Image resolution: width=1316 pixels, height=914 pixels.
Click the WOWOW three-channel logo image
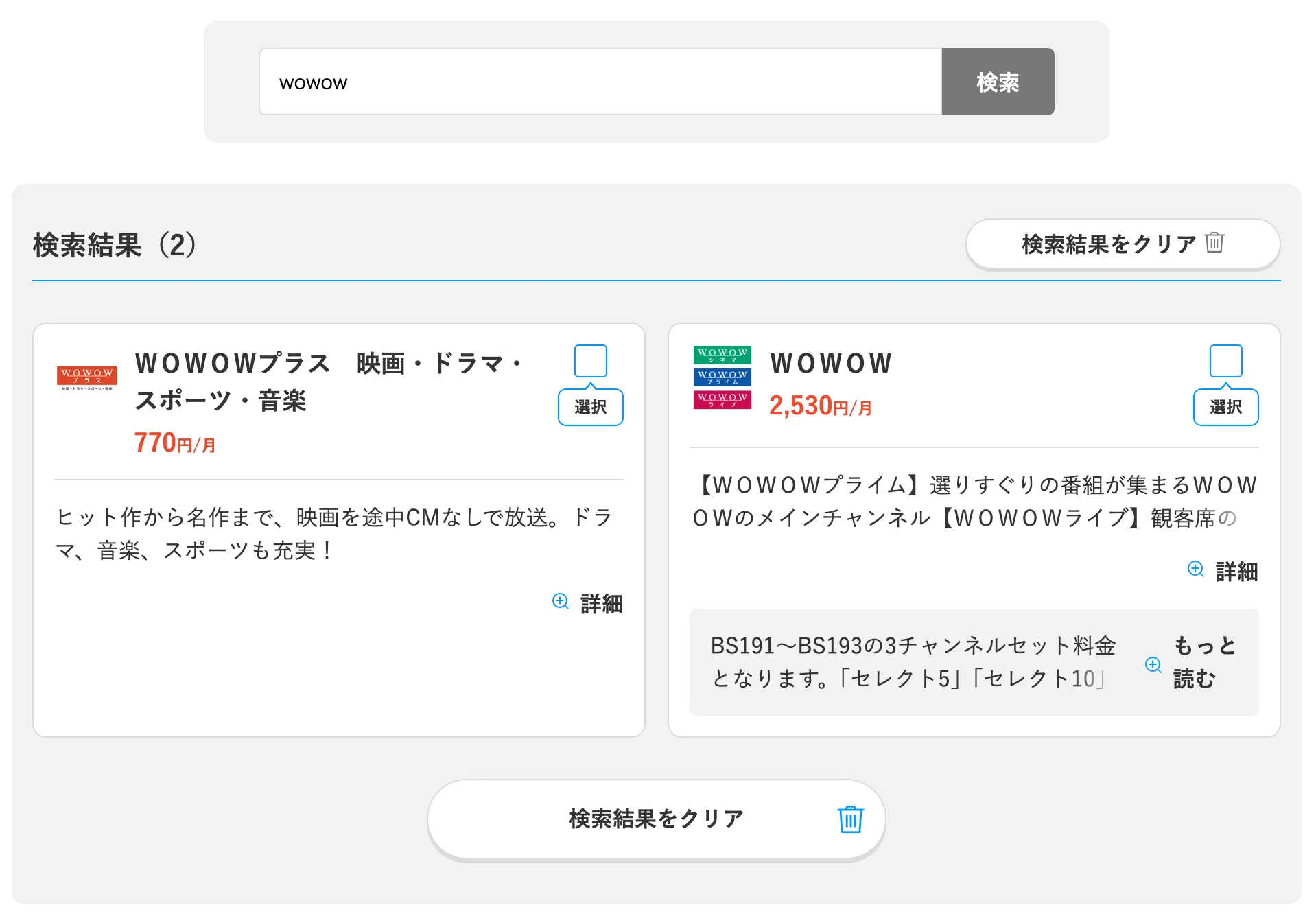(722, 377)
